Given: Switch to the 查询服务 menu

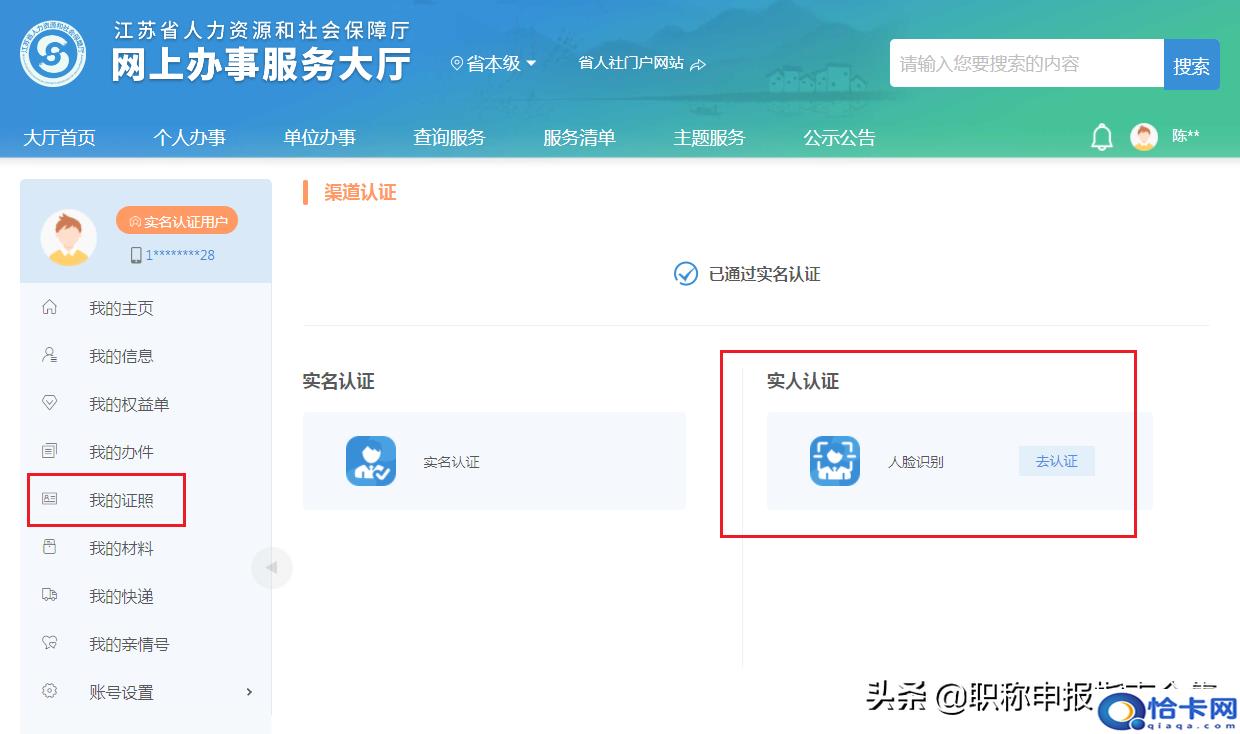Looking at the screenshot, I should coord(449,137).
